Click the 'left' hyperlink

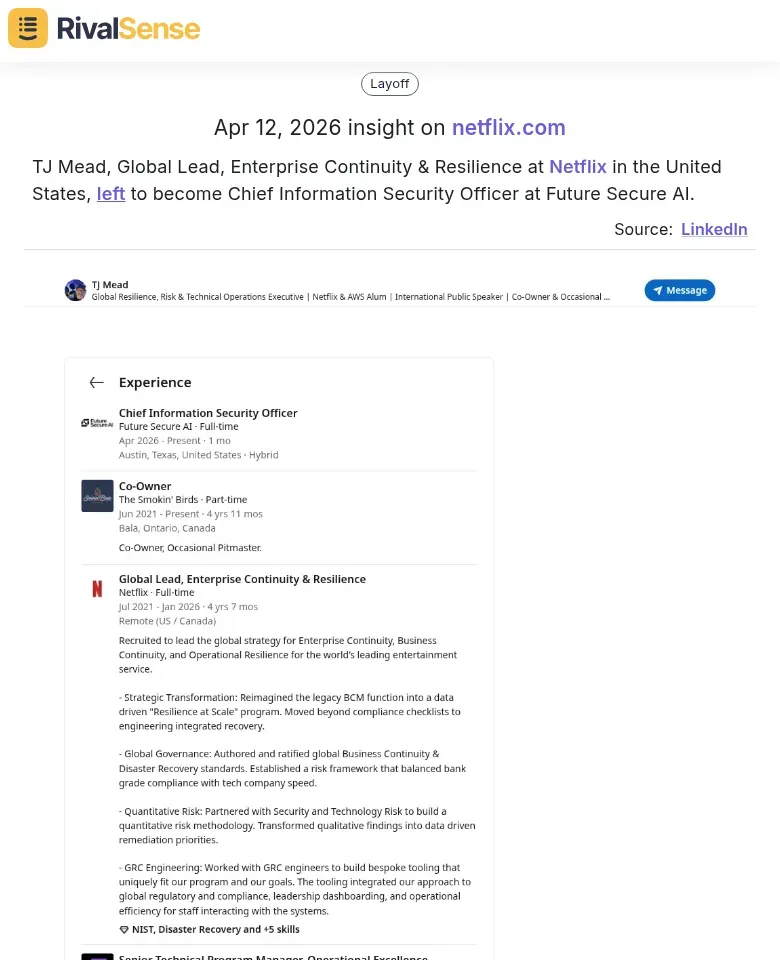click(111, 194)
